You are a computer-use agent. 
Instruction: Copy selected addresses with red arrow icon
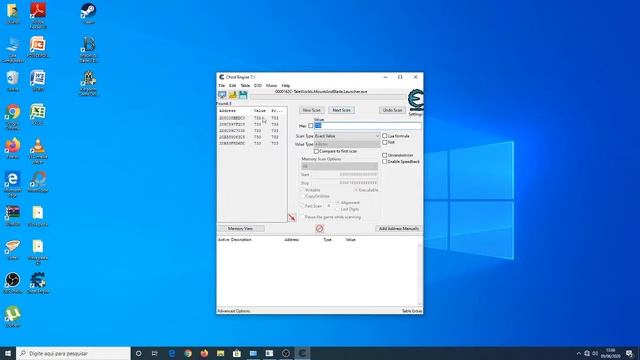(x=292, y=218)
